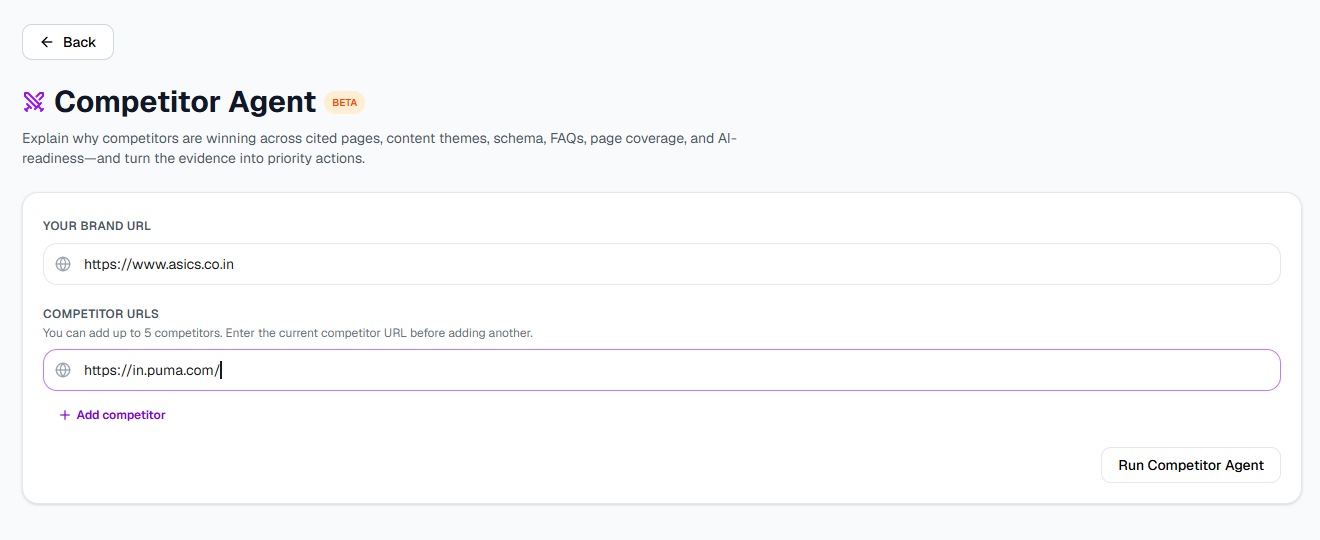The height and width of the screenshot is (540, 1320).
Task: Go back using the Back button
Action: (x=68, y=42)
